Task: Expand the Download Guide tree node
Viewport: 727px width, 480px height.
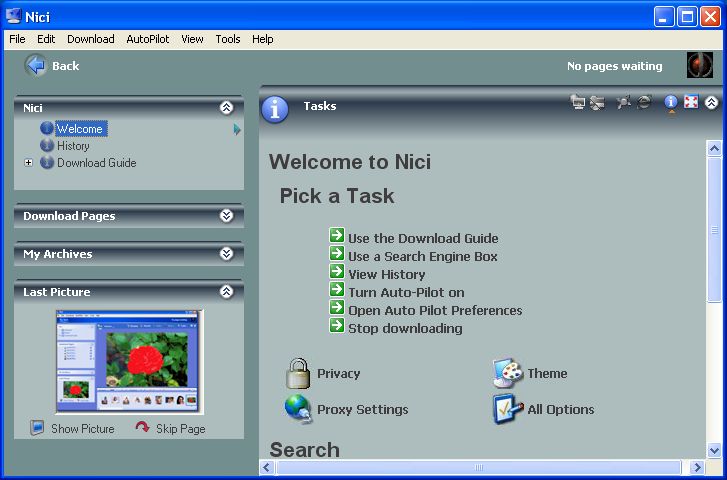Action: coord(29,162)
